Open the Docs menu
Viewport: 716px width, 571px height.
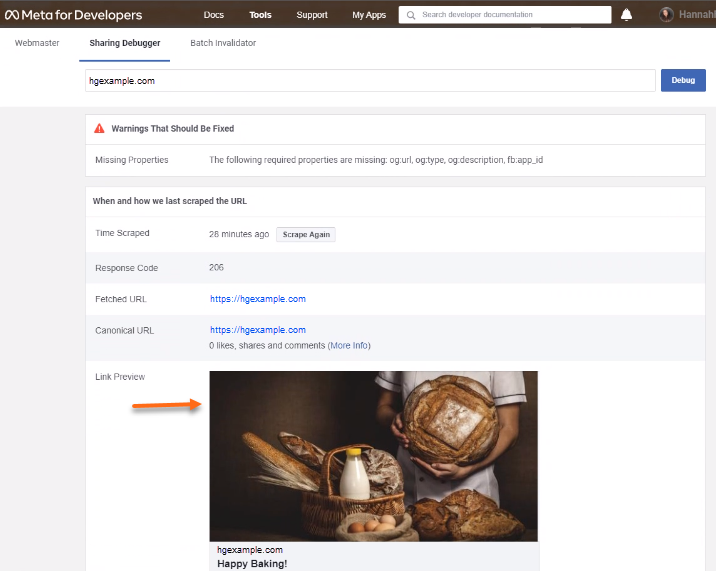tap(213, 15)
